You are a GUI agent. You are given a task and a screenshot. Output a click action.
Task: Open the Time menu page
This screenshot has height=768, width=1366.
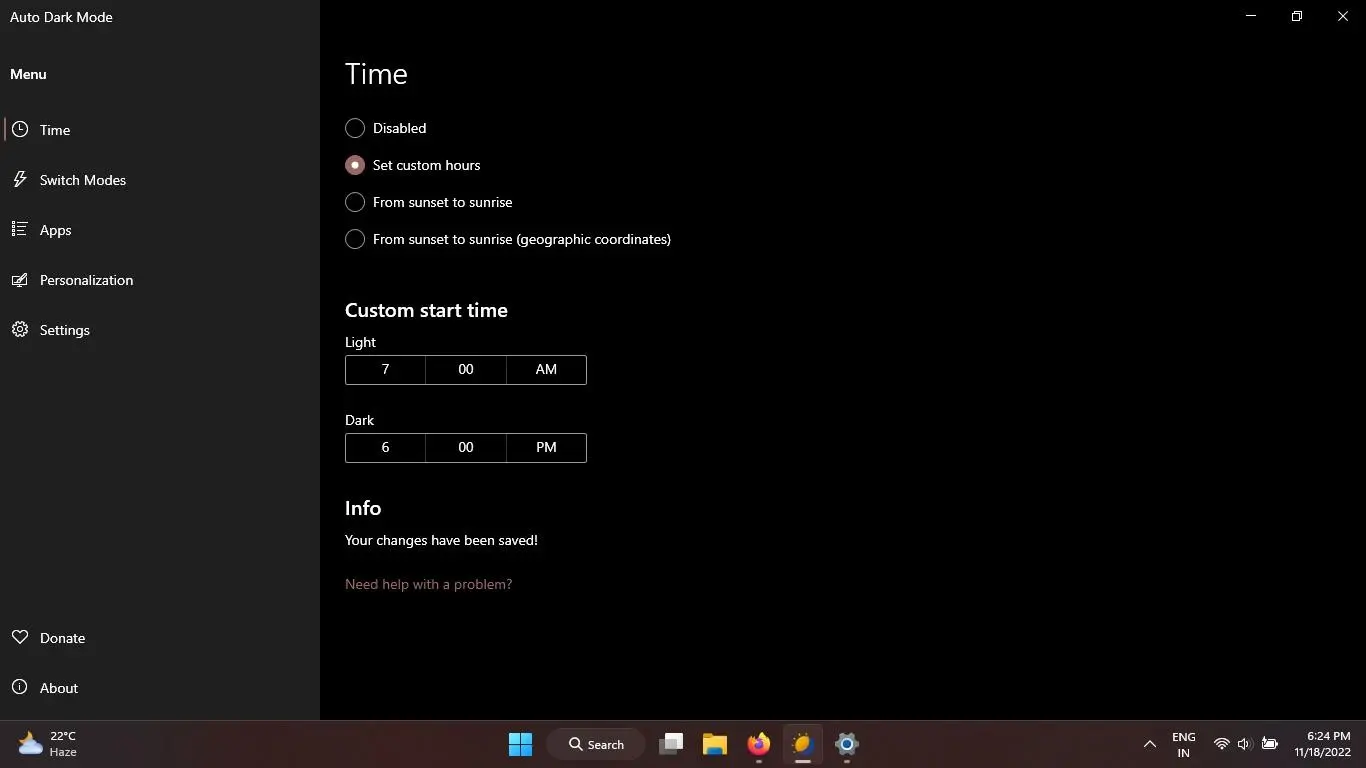pos(160,130)
